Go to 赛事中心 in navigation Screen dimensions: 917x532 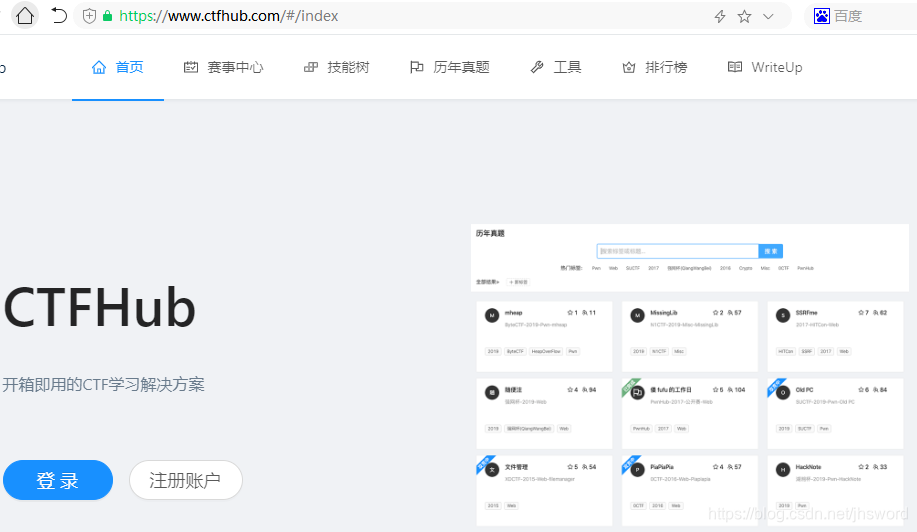223,67
